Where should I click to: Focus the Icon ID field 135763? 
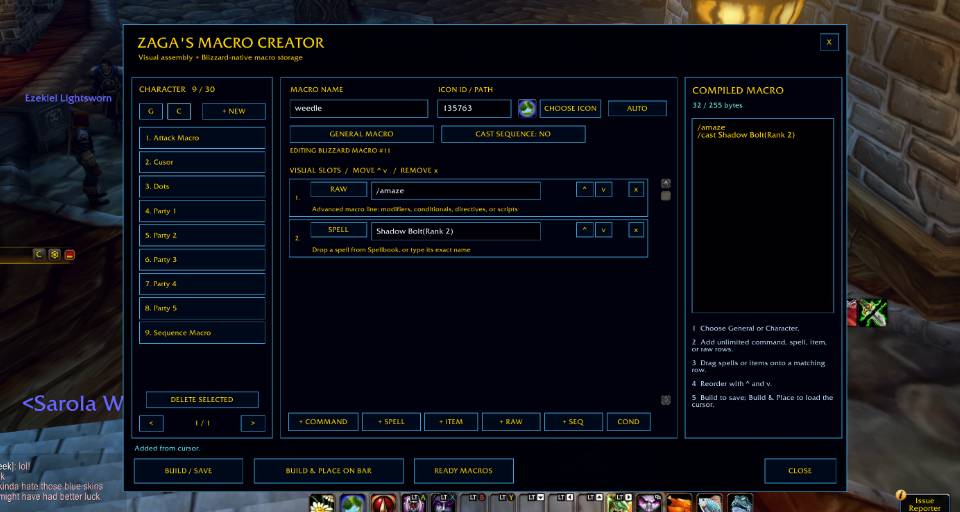tap(474, 108)
